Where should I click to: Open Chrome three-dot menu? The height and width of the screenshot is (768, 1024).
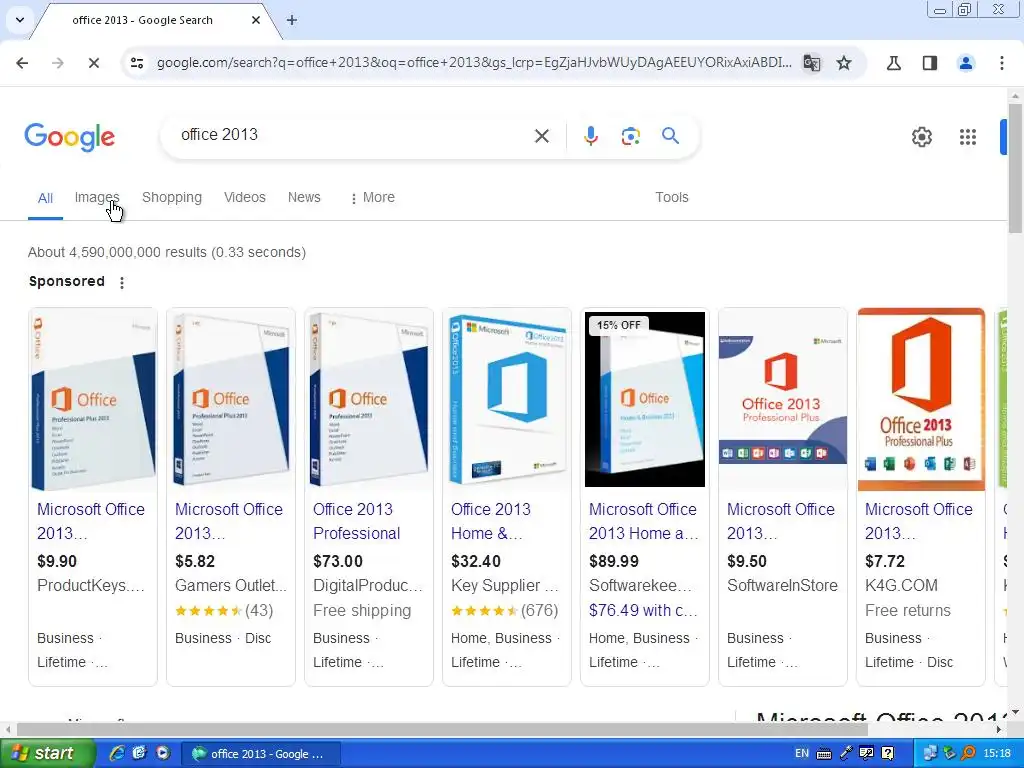coord(1002,63)
